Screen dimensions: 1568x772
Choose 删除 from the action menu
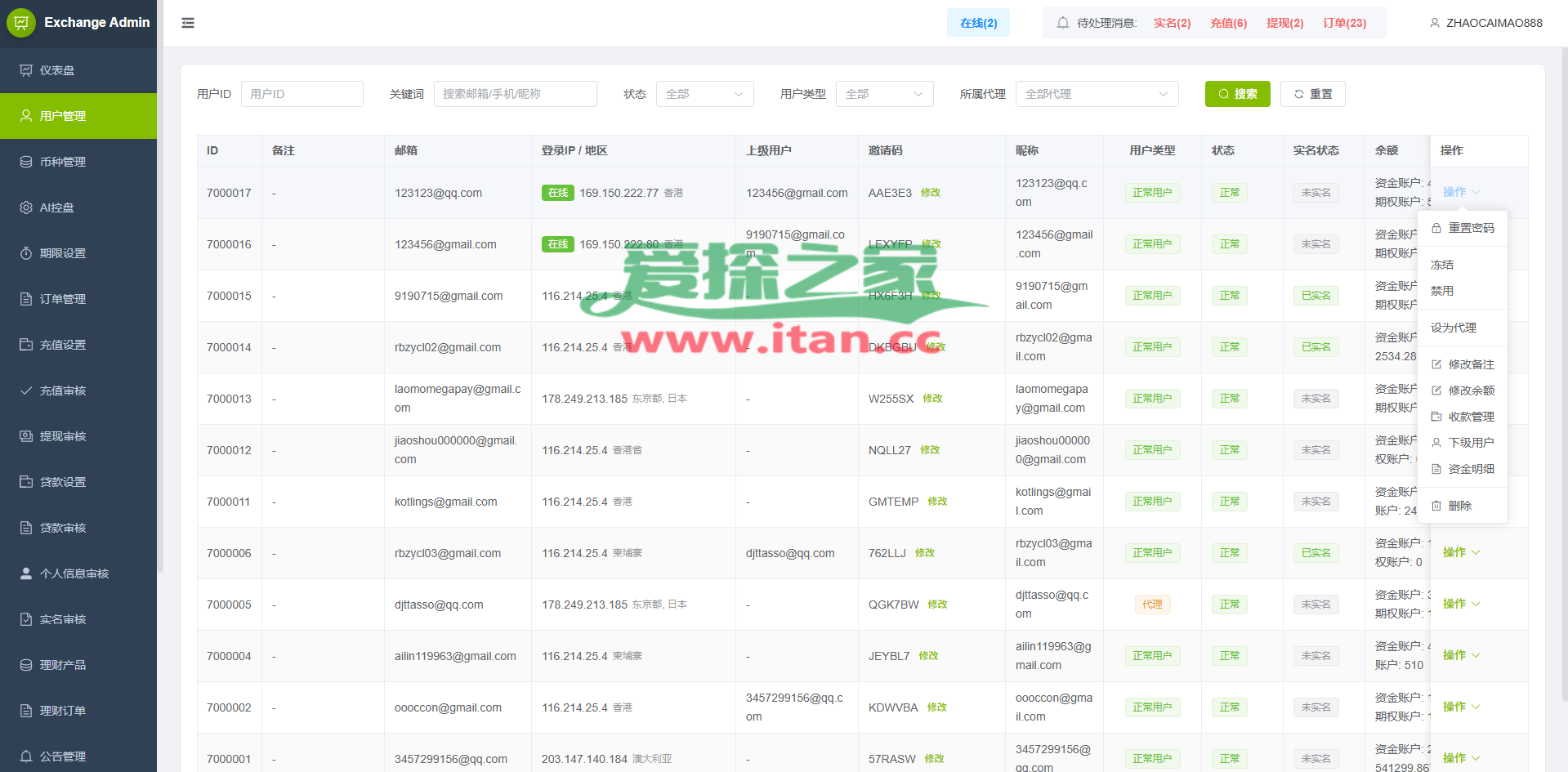click(x=1463, y=506)
